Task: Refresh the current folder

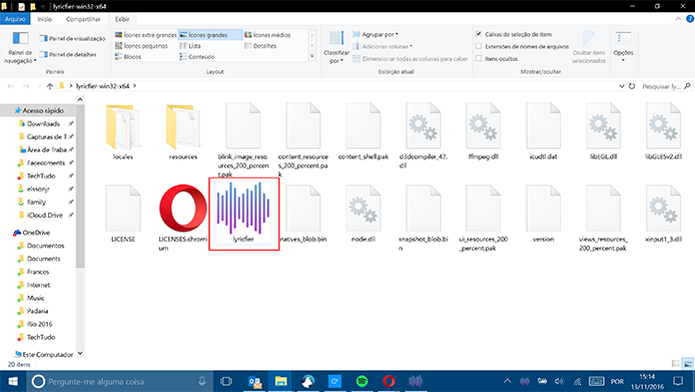Action: pyautogui.click(x=632, y=86)
